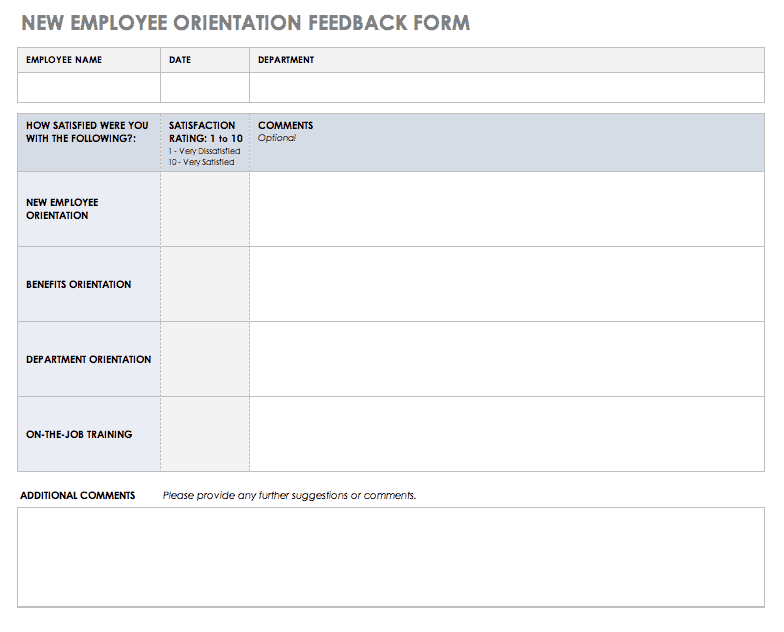Enter rating cell for New Employee Orientation

point(204,209)
